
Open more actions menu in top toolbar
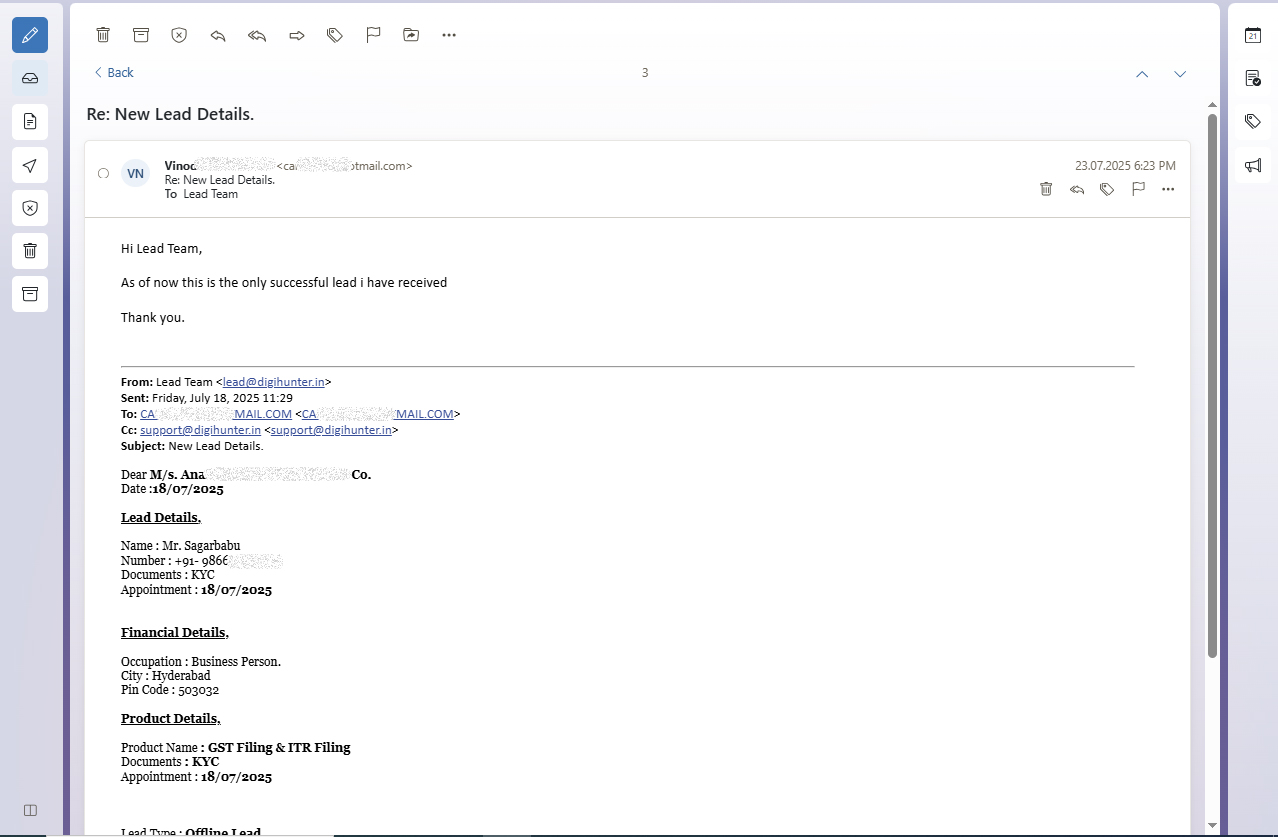(449, 35)
